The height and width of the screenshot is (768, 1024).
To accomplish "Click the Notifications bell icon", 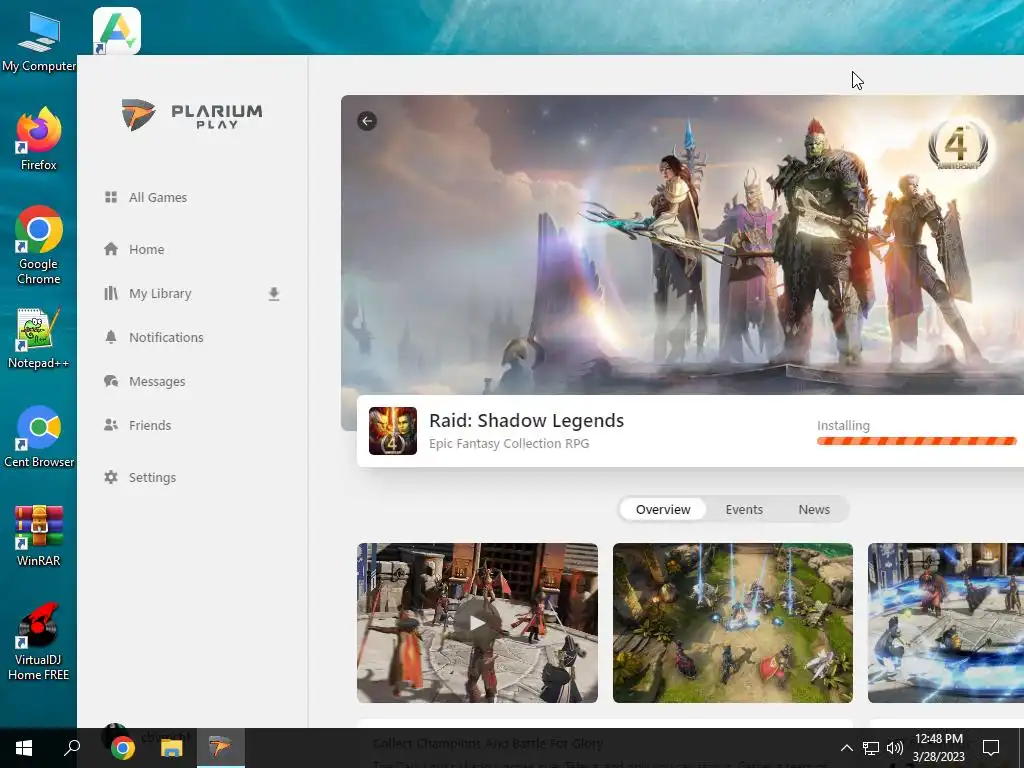I will point(111,337).
